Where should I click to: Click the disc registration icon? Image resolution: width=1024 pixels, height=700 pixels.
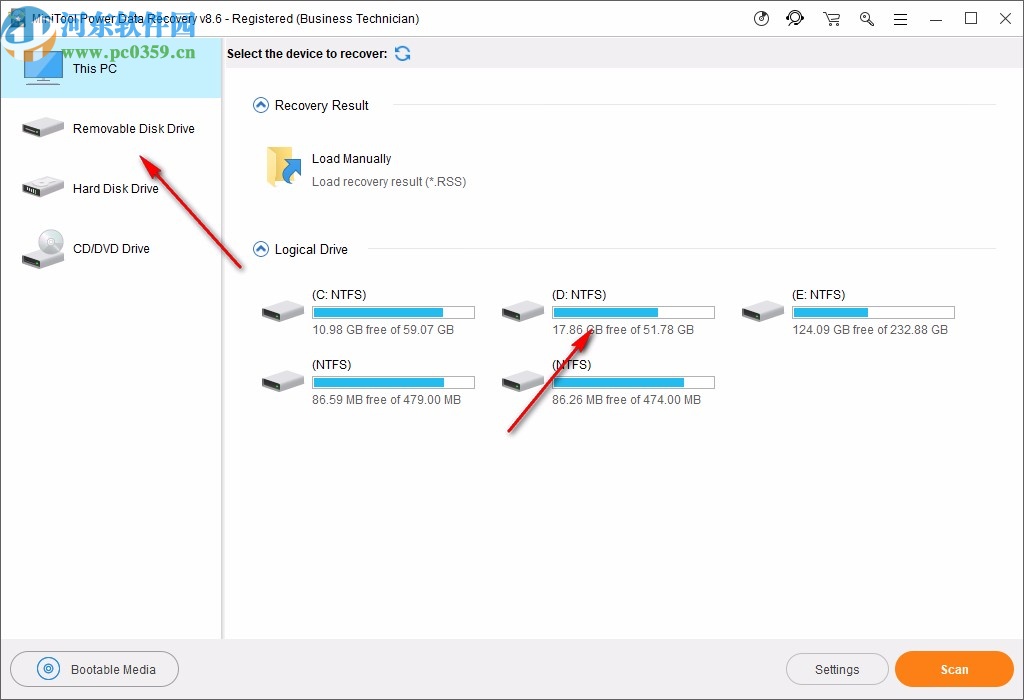click(x=761, y=18)
